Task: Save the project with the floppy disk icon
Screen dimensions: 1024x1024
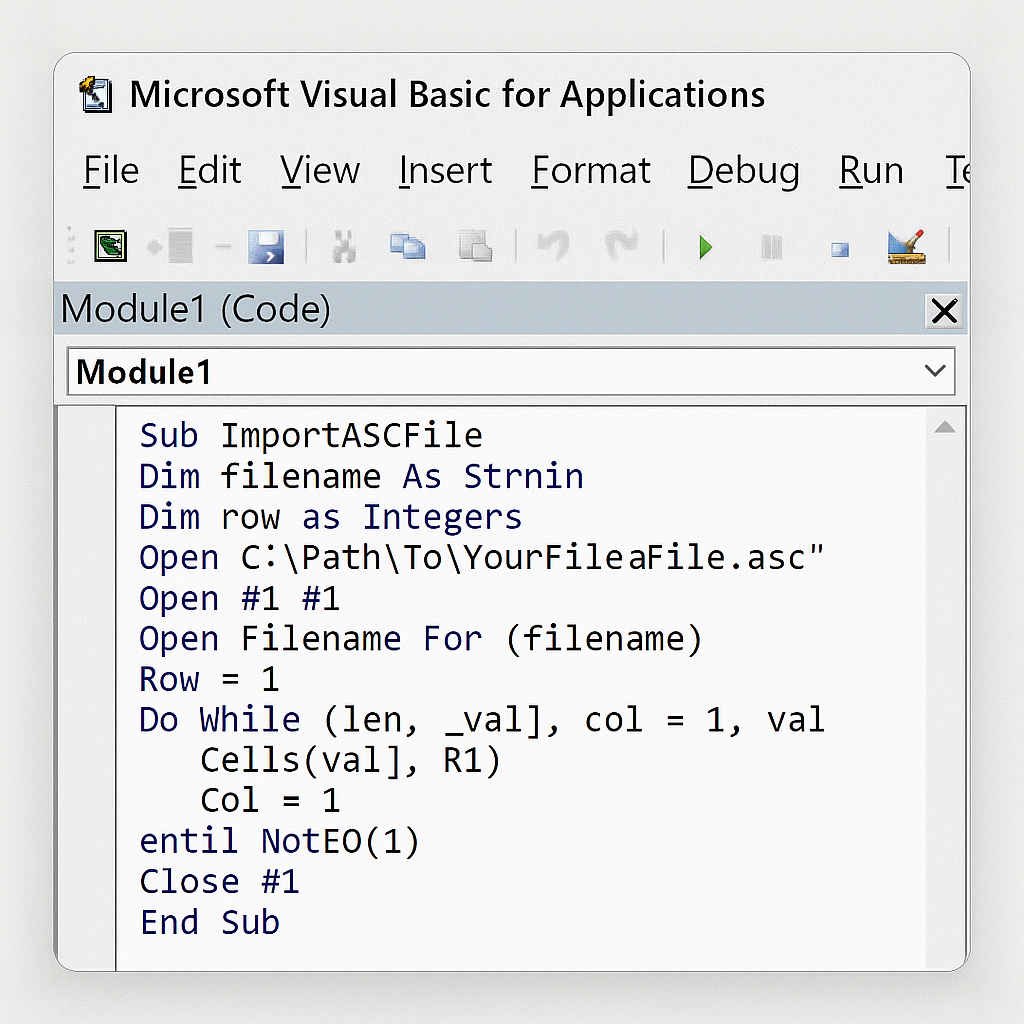Action: [x=266, y=247]
